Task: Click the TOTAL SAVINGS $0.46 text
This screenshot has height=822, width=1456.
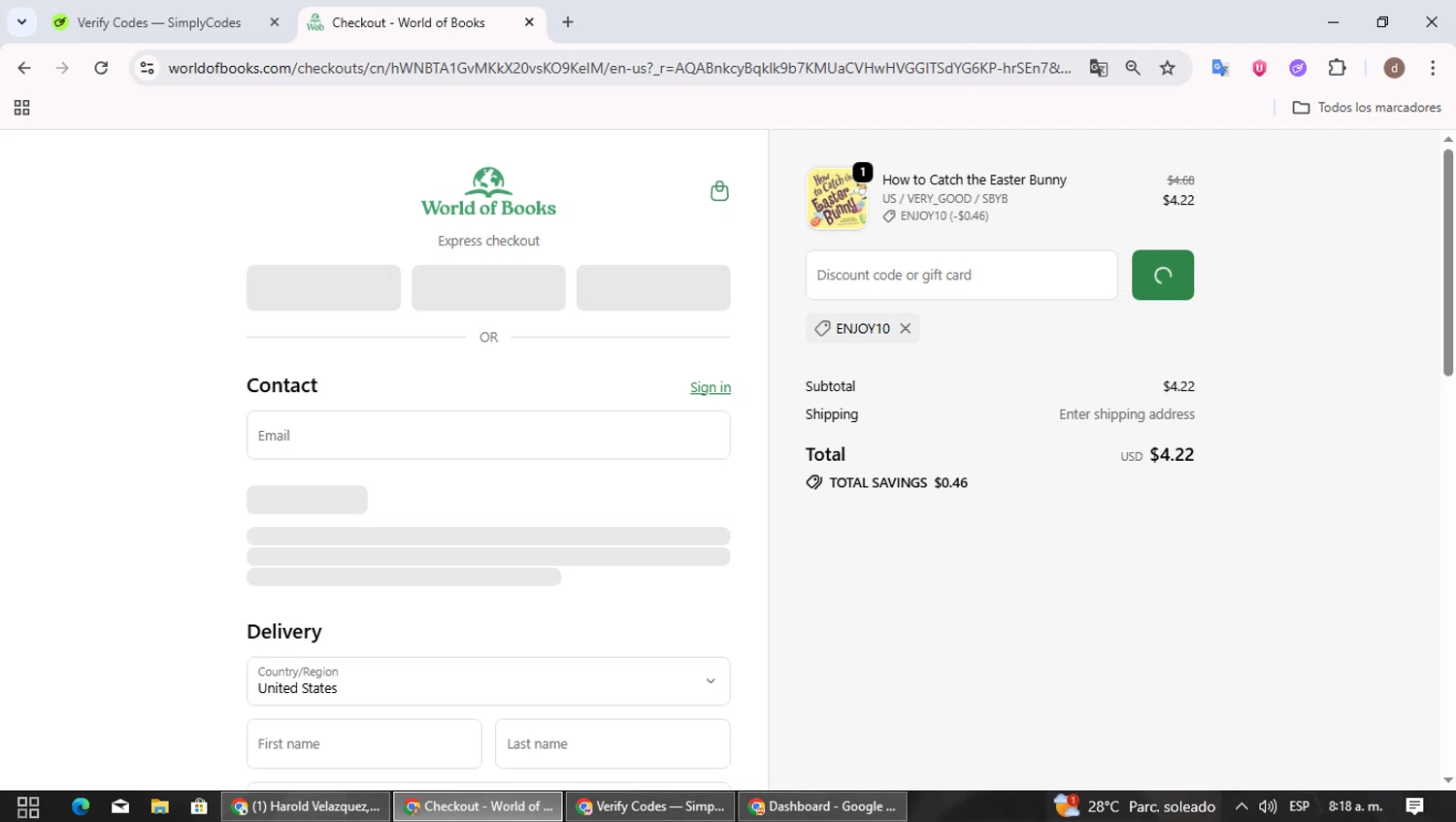Action: click(x=898, y=482)
